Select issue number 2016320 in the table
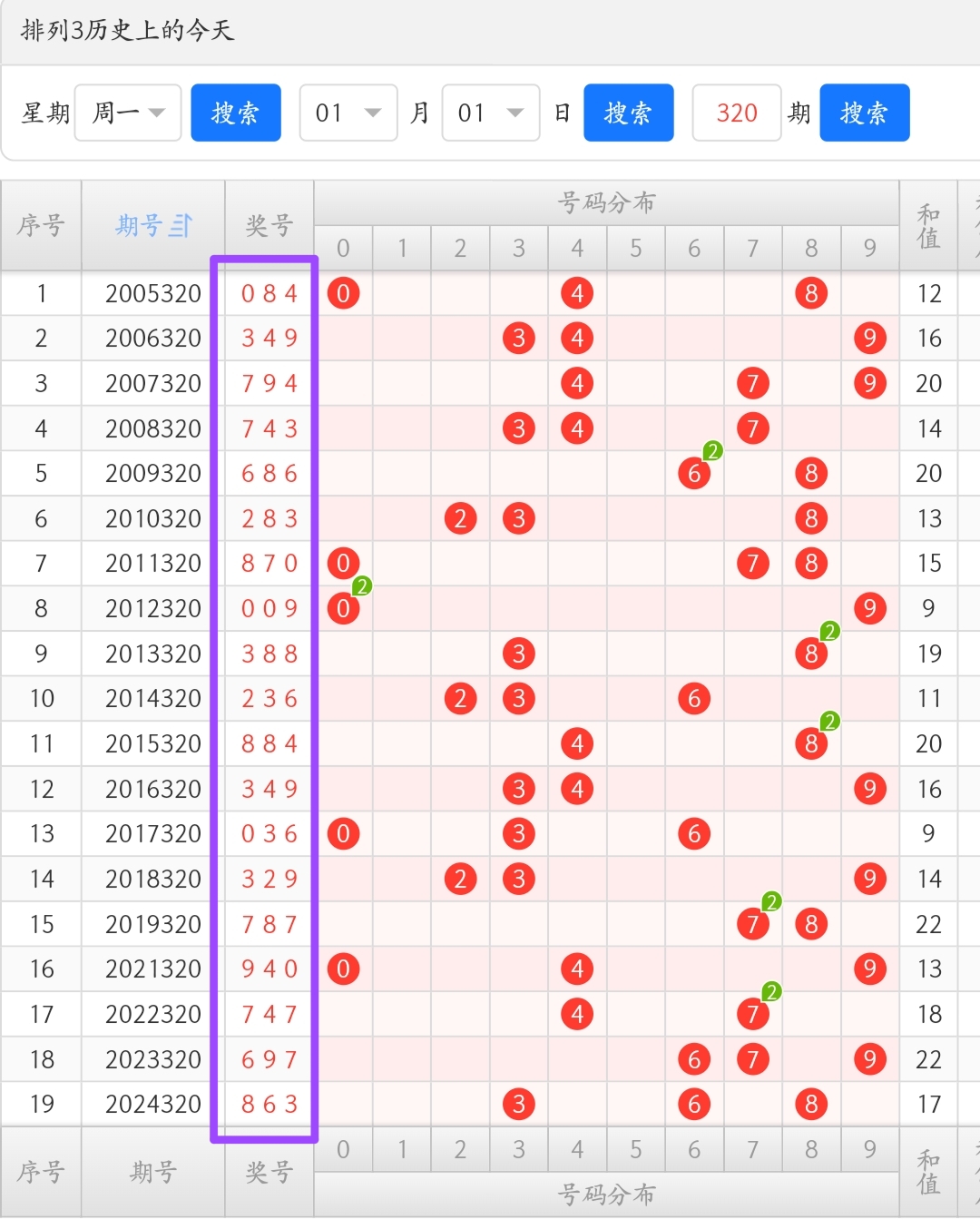Image resolution: width=980 pixels, height=1229 pixels. [153, 789]
